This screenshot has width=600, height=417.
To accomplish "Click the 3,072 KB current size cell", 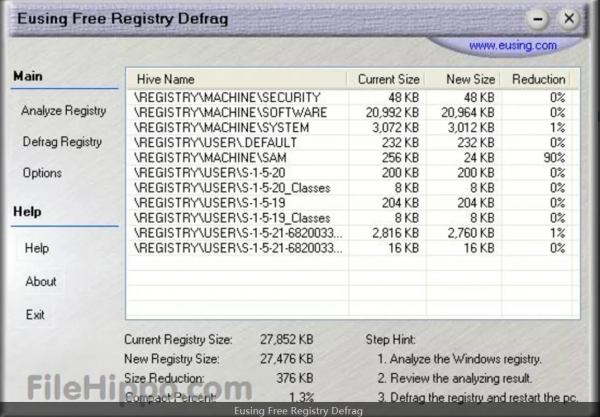I will point(396,127).
